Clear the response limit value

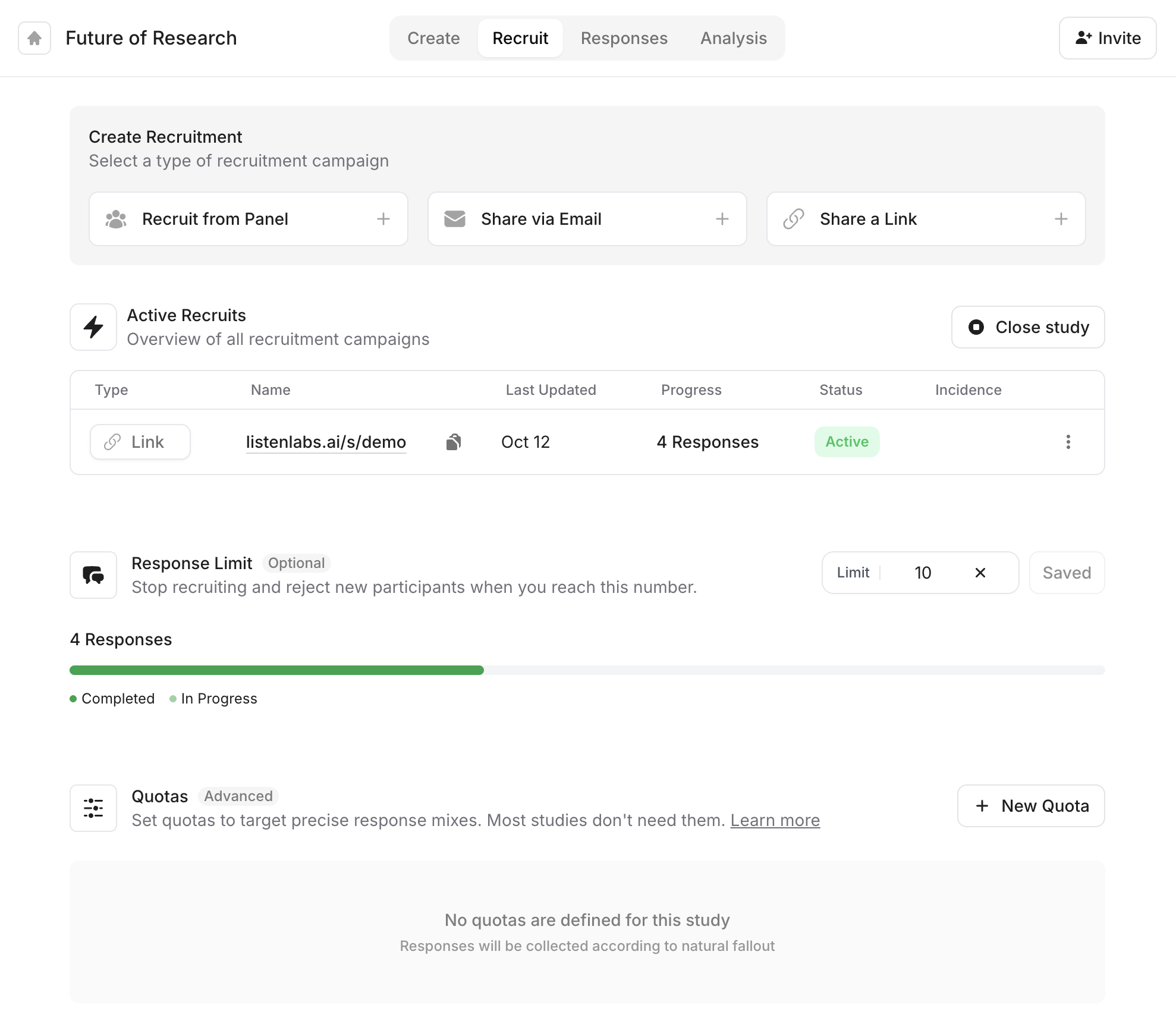pos(980,573)
